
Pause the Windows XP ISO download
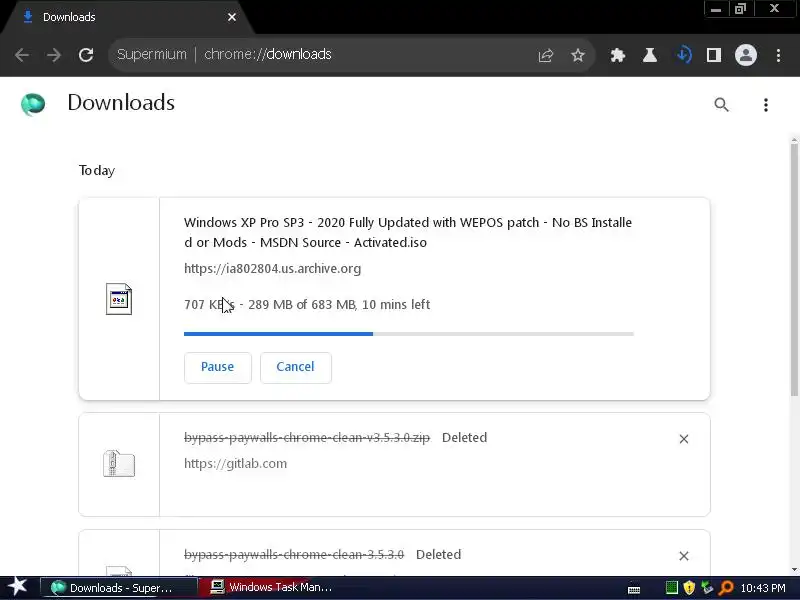point(217,367)
